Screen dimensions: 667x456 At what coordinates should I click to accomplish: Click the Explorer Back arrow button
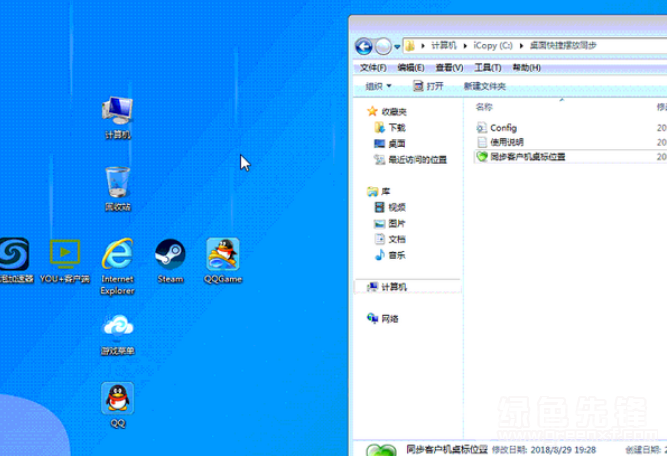pyautogui.click(x=364, y=46)
